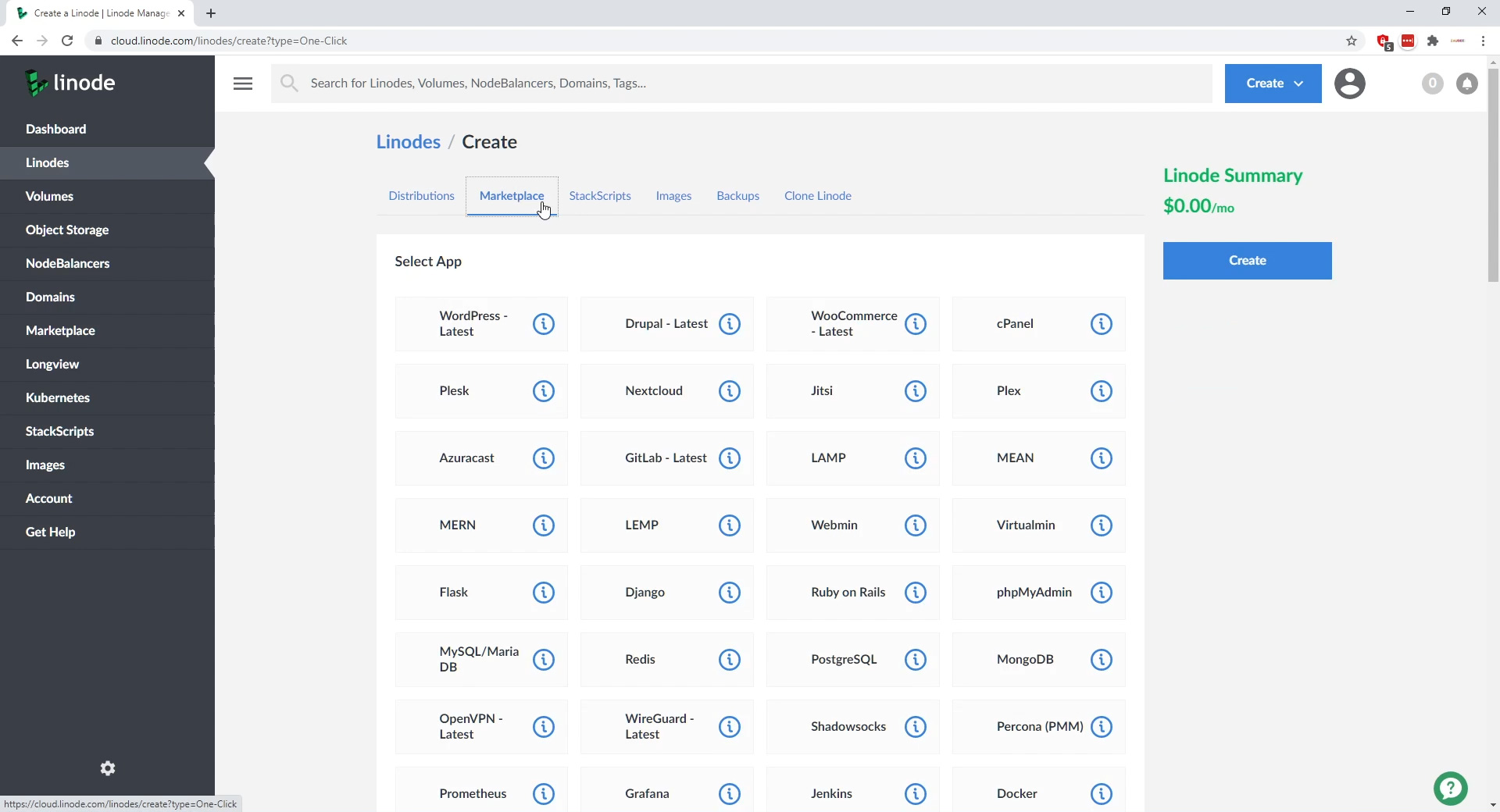Open cPanel info icon
1500x812 pixels.
pos(1102,324)
